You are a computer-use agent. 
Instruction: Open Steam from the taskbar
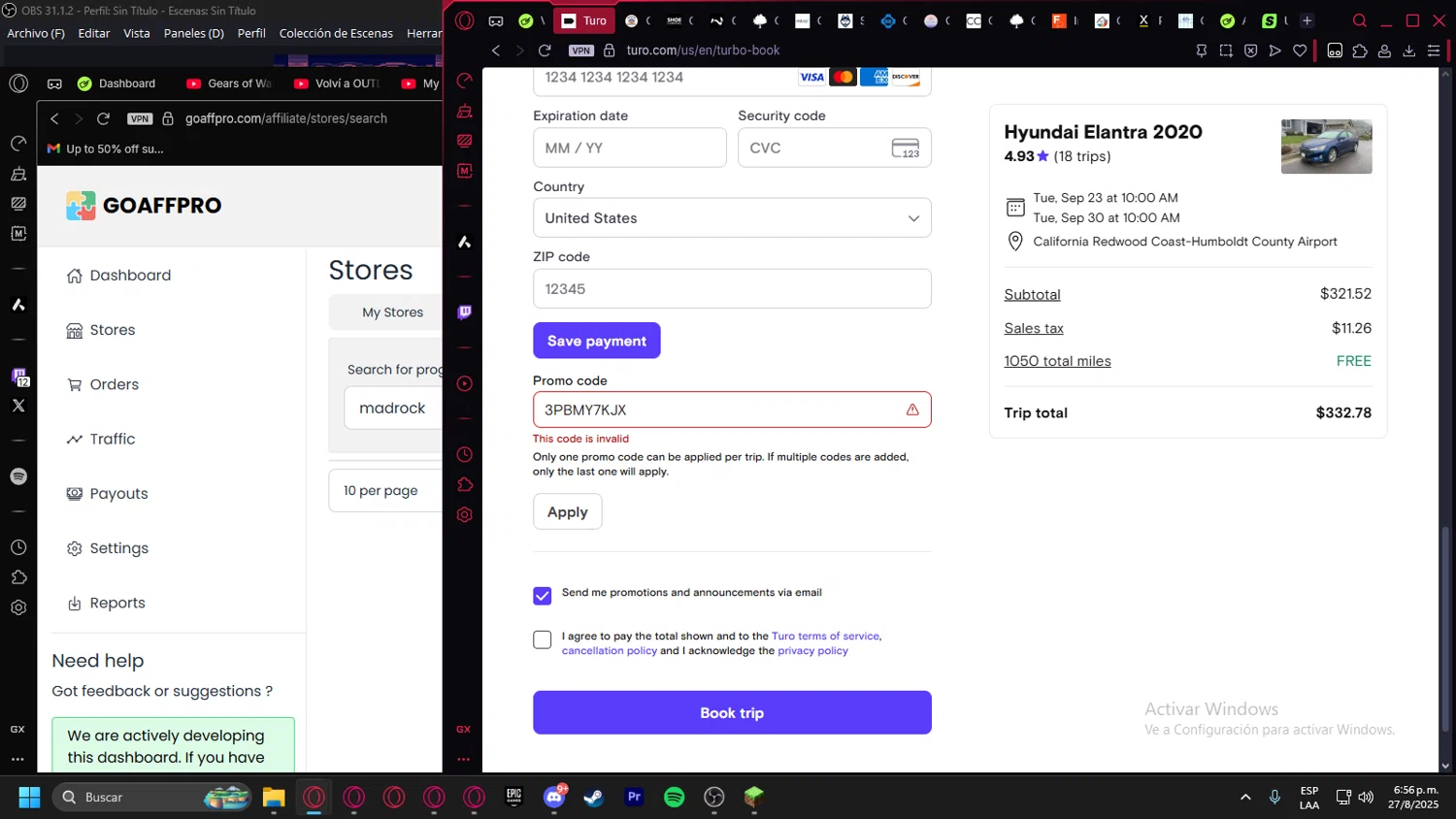(593, 797)
